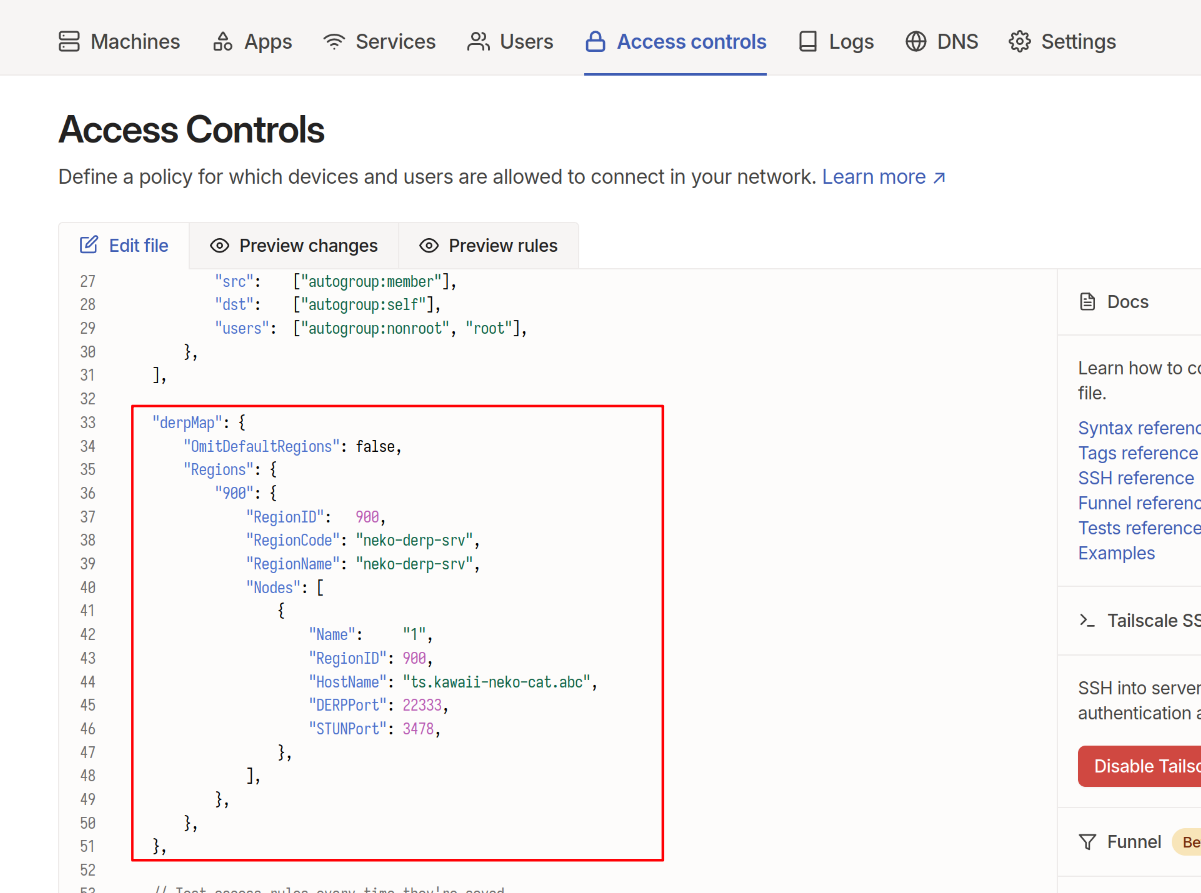Click the Docs document icon
This screenshot has height=893, width=1201.
[x=1087, y=302]
